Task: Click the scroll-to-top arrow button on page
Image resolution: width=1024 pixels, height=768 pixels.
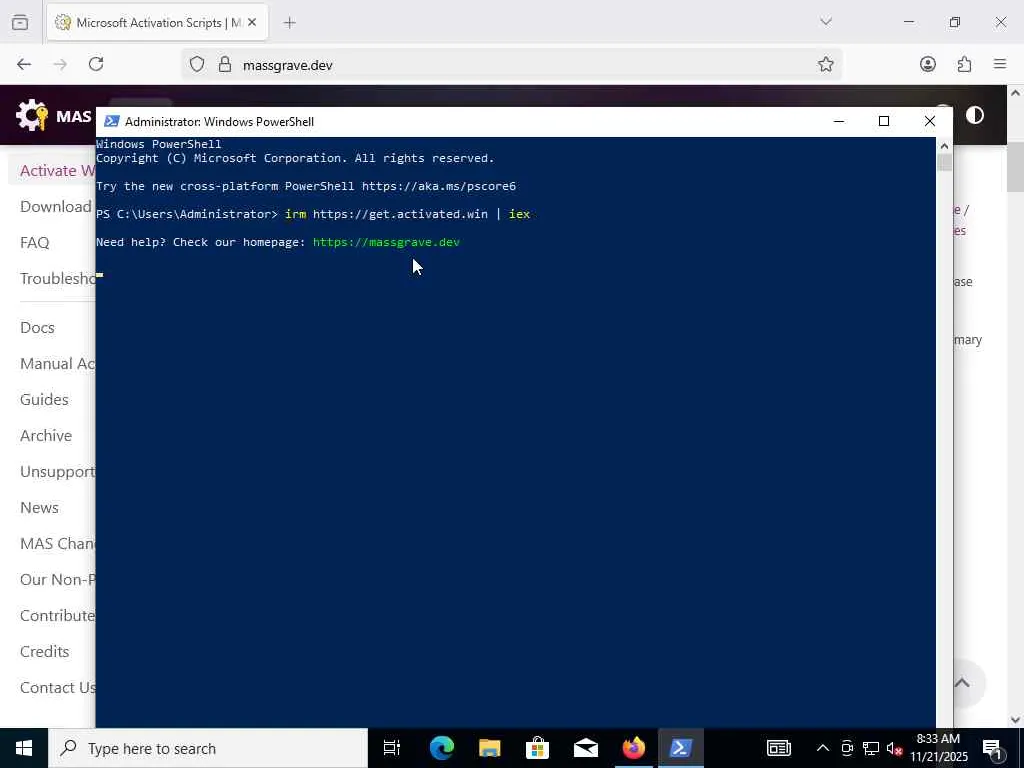Action: click(961, 683)
